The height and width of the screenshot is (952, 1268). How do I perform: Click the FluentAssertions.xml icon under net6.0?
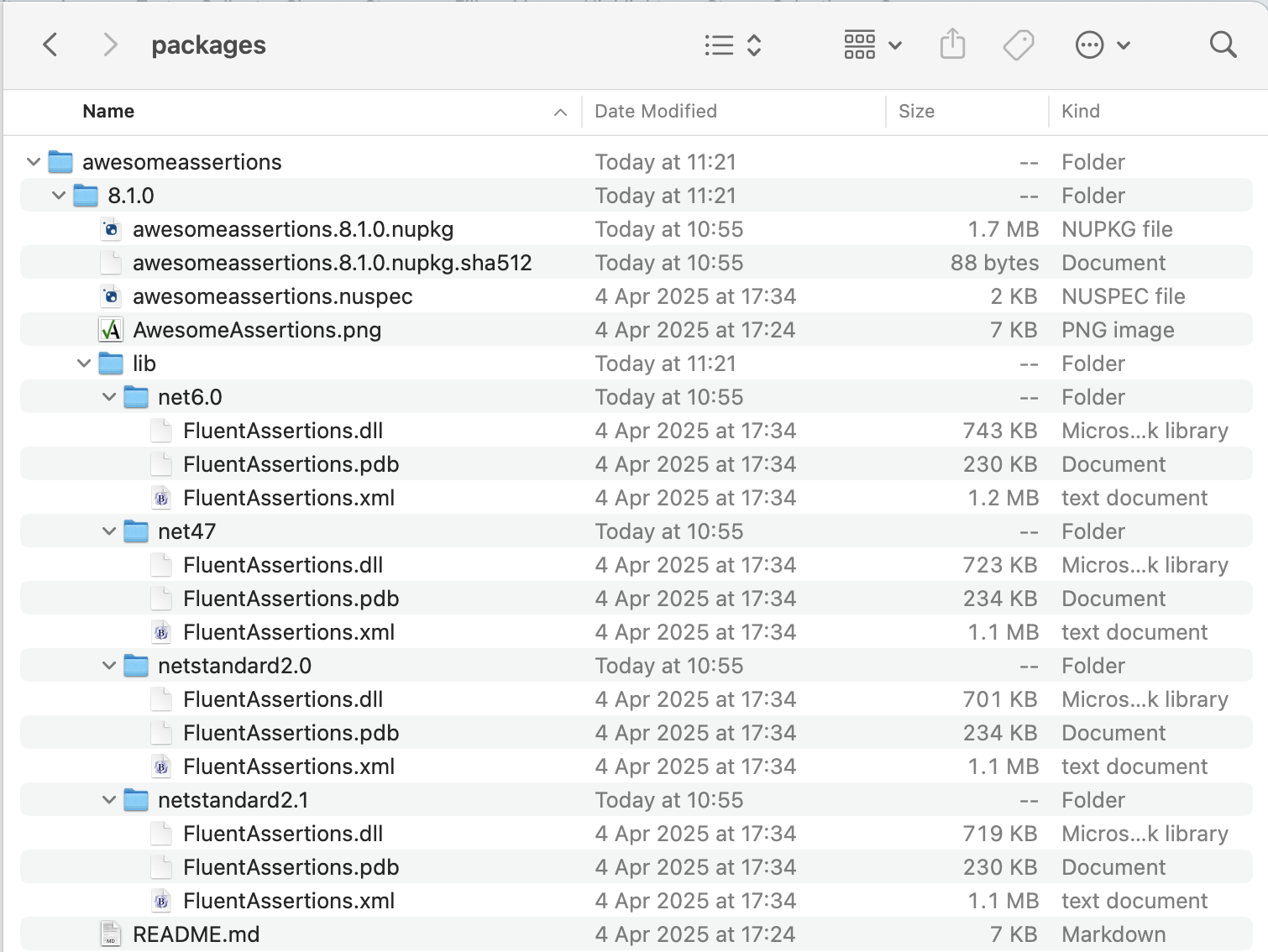(x=160, y=497)
